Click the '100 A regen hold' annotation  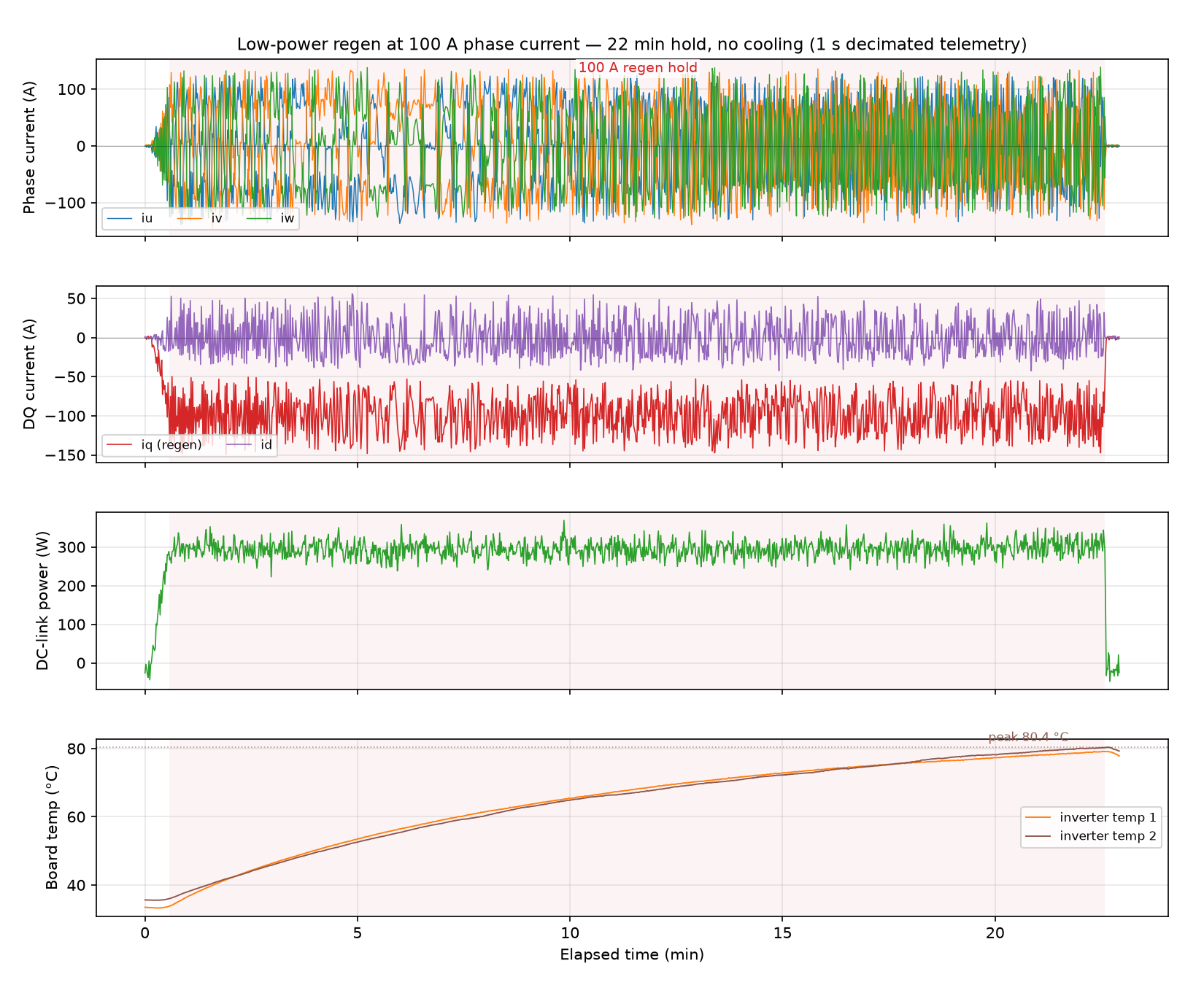pos(638,68)
